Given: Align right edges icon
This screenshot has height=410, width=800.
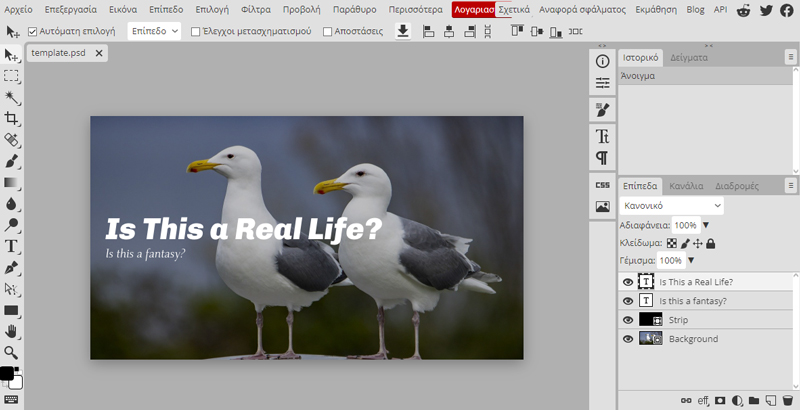Looking at the screenshot, I should click(x=469, y=31).
